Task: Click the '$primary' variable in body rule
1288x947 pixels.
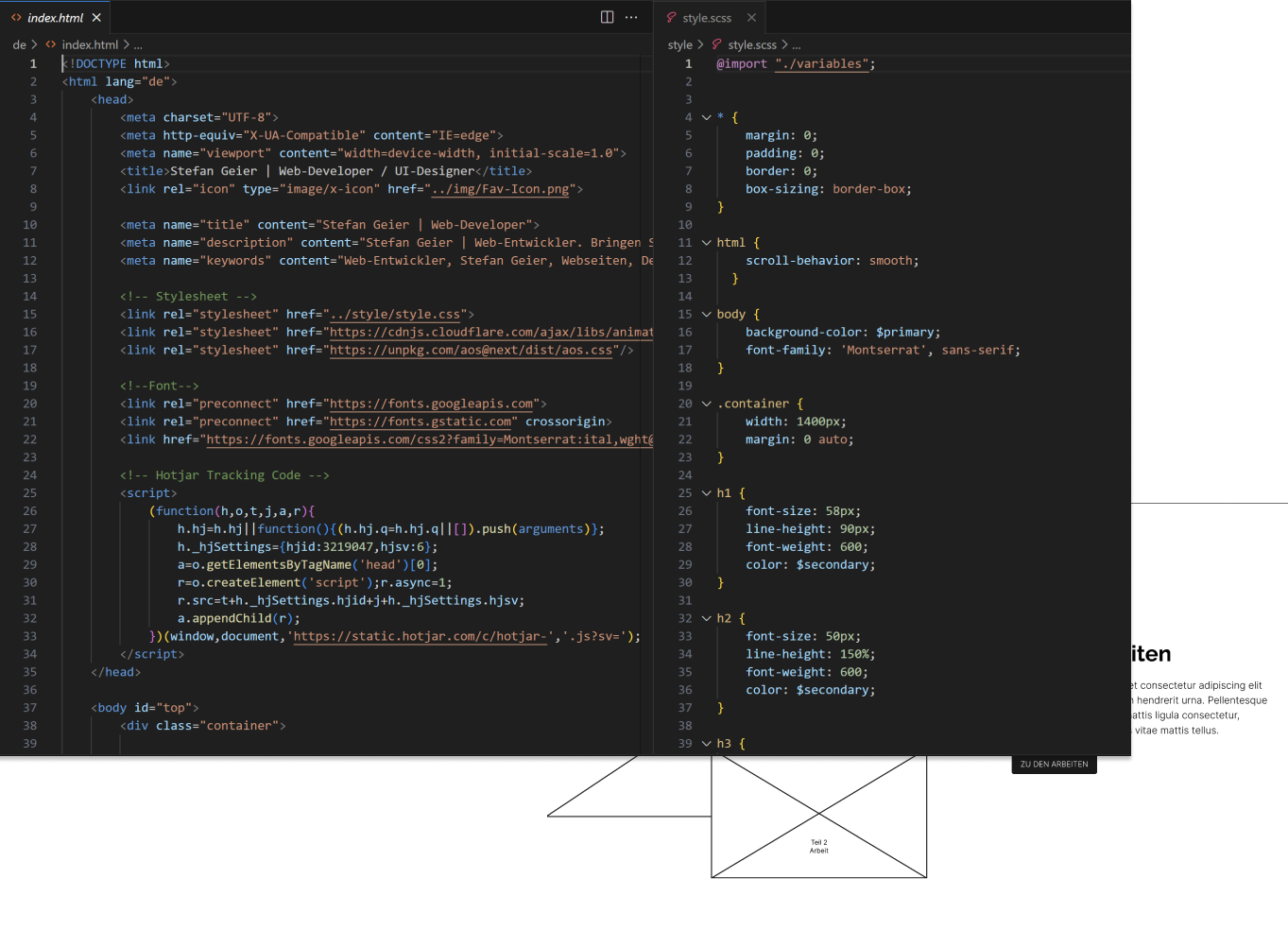Action: (904, 332)
